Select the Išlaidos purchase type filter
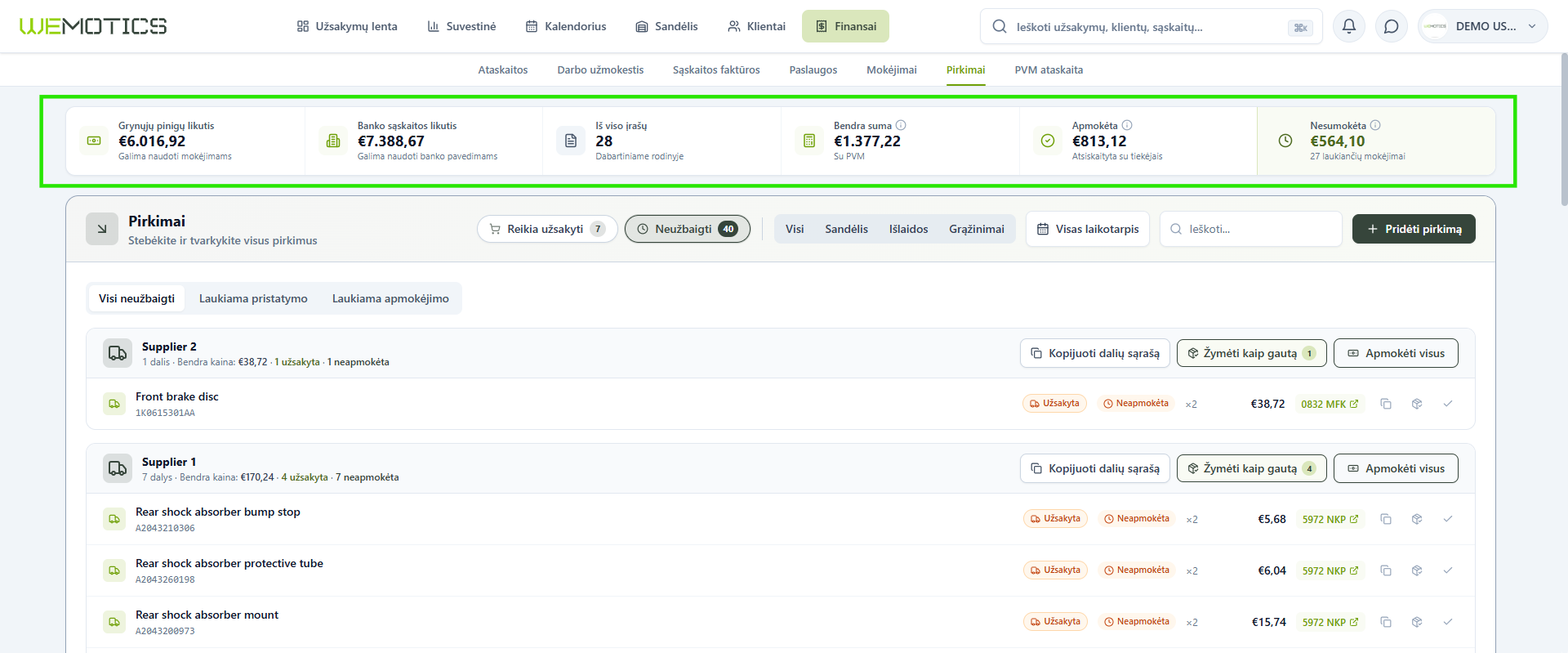 (909, 229)
